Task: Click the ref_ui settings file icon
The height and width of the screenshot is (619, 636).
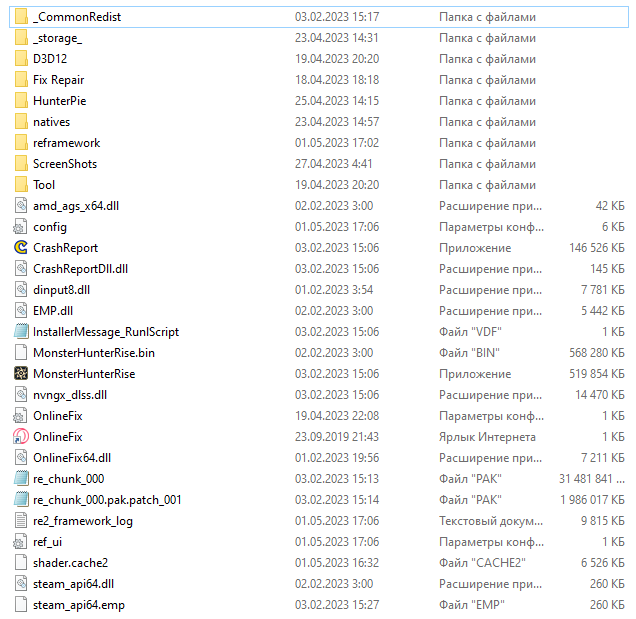Action: coord(21,542)
